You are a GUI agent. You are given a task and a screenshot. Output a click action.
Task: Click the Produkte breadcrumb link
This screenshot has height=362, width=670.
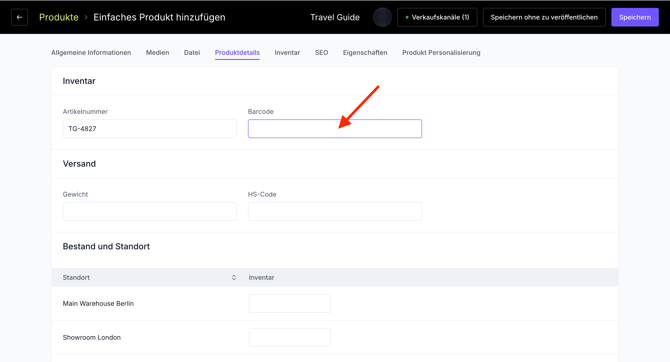click(59, 18)
